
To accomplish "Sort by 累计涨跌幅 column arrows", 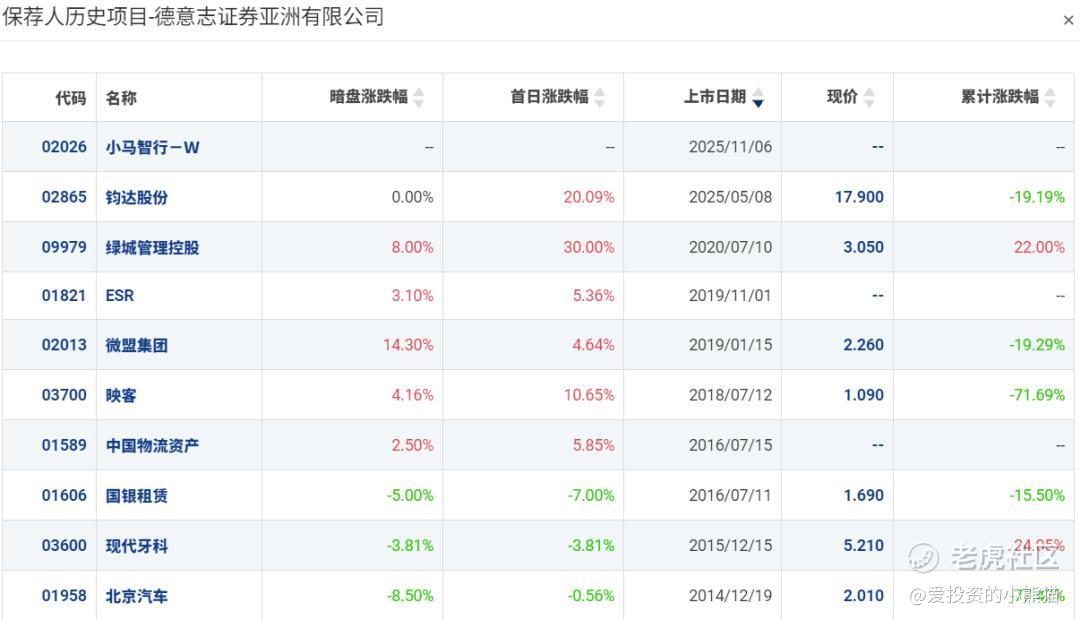I will click(x=1050, y=98).
